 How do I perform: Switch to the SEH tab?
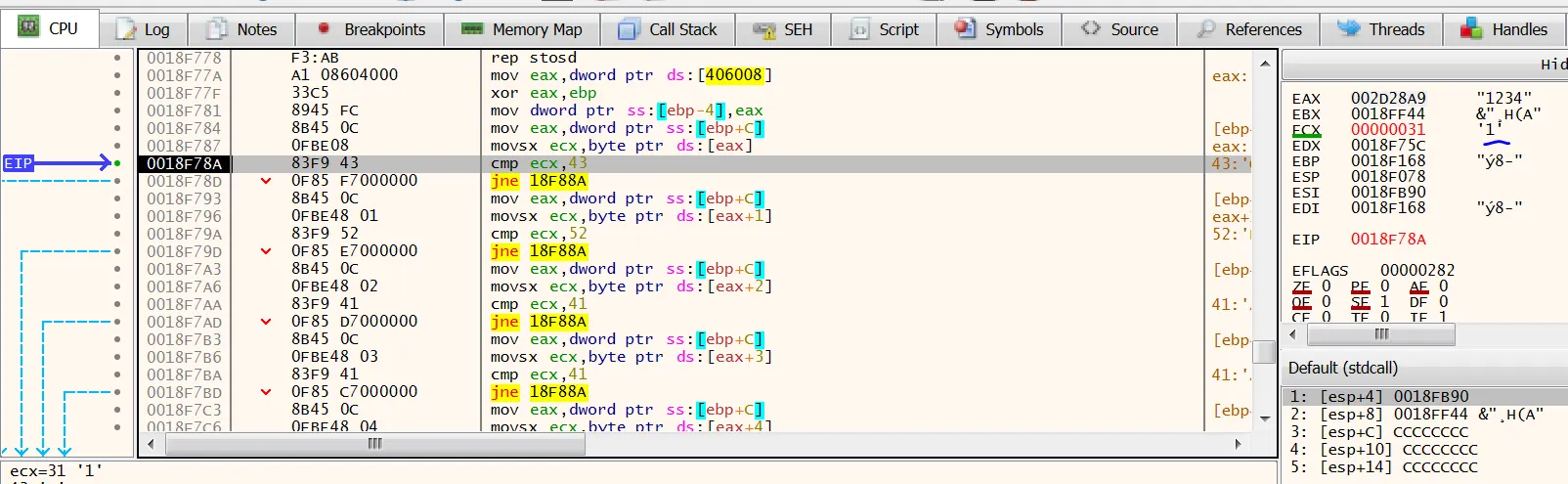pos(784,29)
